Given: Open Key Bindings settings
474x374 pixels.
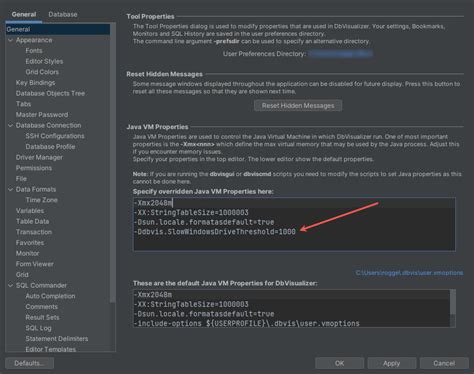Looking at the screenshot, I should pyautogui.click(x=35, y=83).
